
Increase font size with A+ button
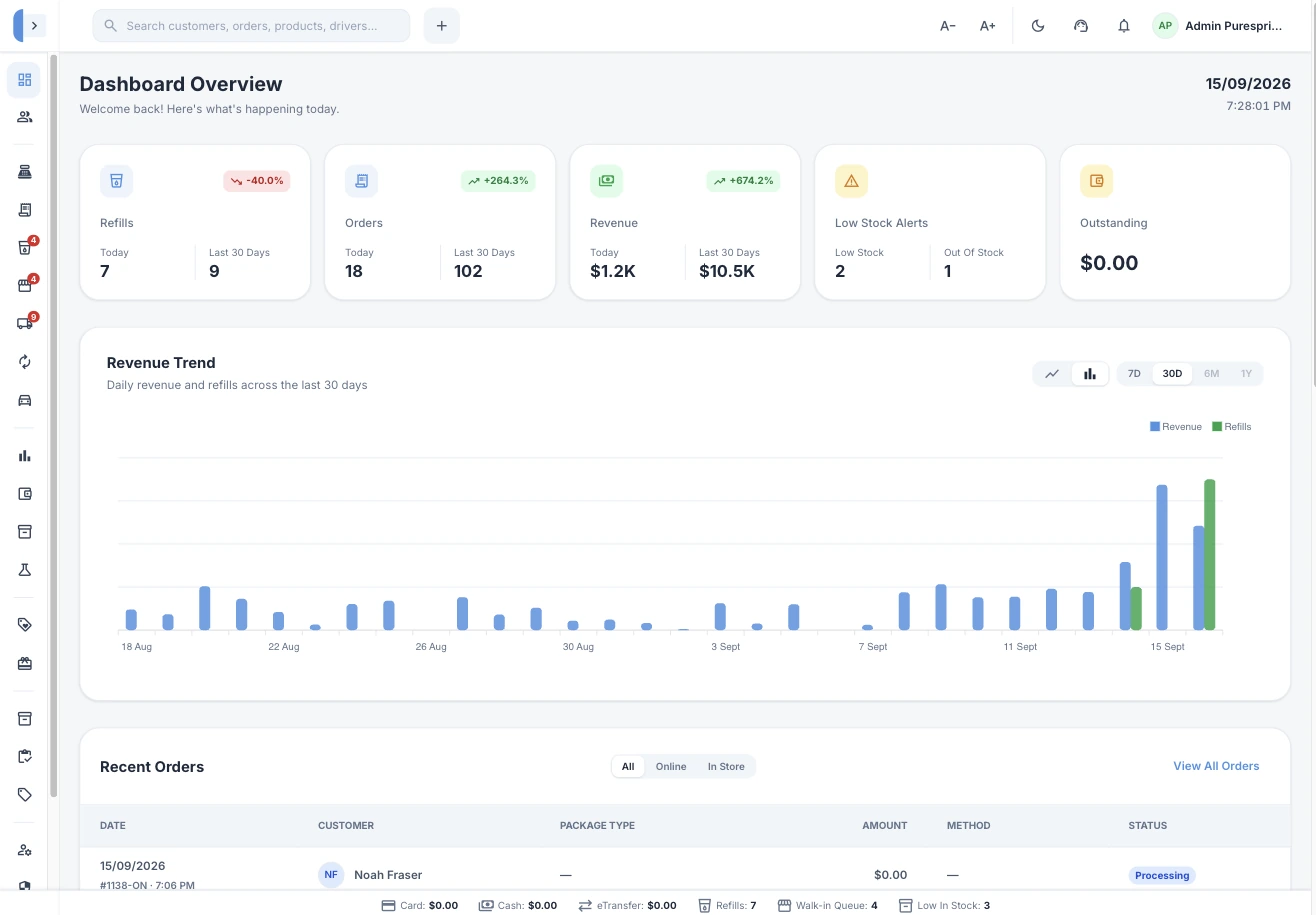click(988, 26)
